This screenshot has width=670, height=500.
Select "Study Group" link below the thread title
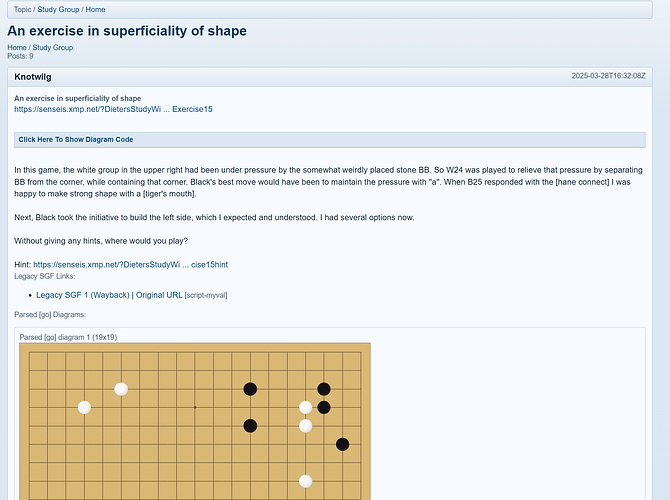click(53, 47)
